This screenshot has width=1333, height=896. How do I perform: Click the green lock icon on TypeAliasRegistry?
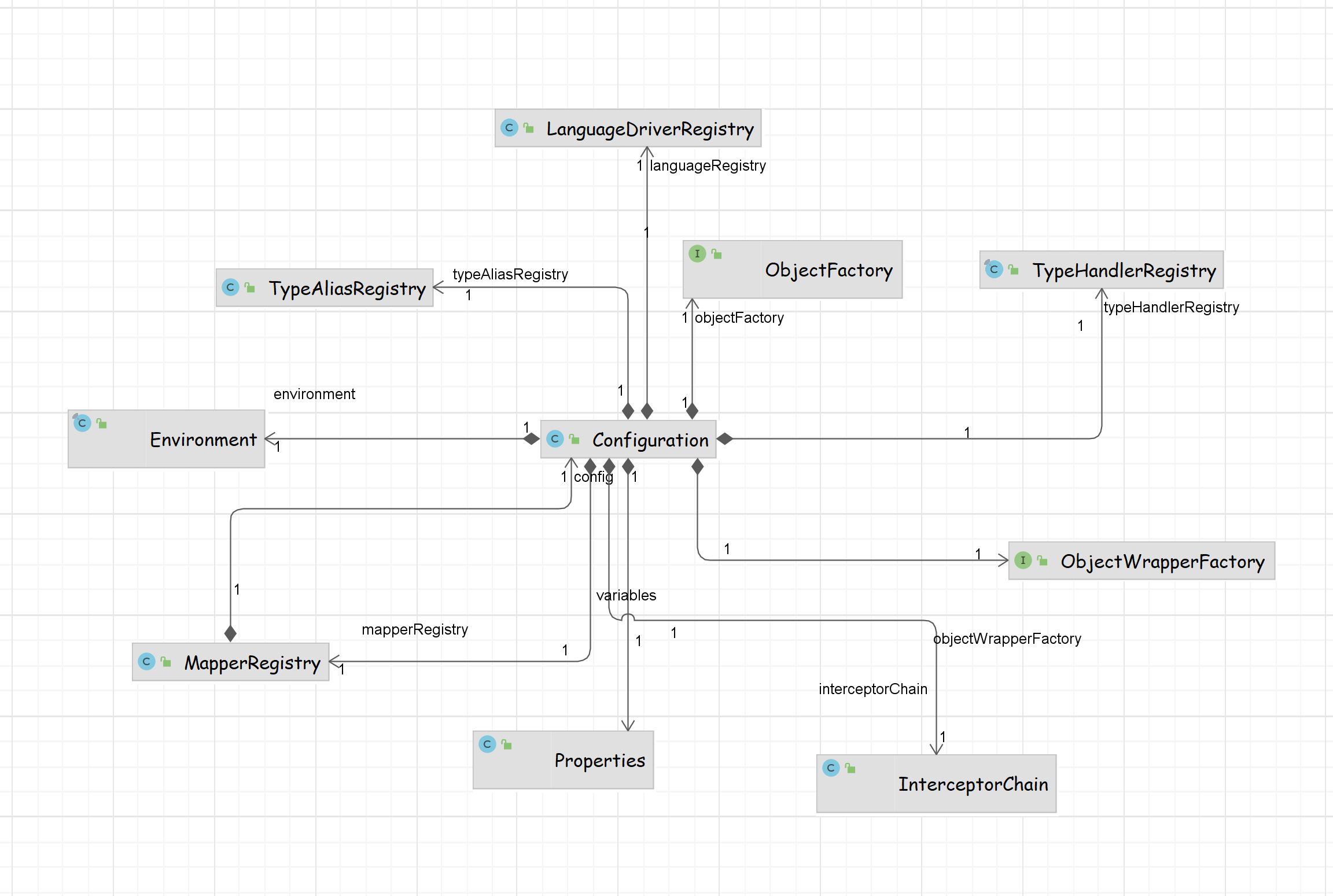click(250, 287)
